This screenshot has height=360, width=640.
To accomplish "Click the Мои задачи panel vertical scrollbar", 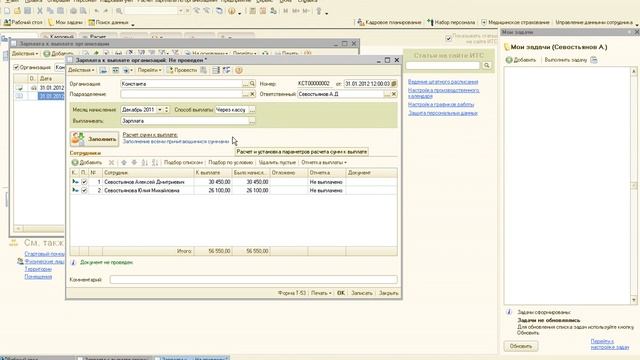I will pos(633,186).
